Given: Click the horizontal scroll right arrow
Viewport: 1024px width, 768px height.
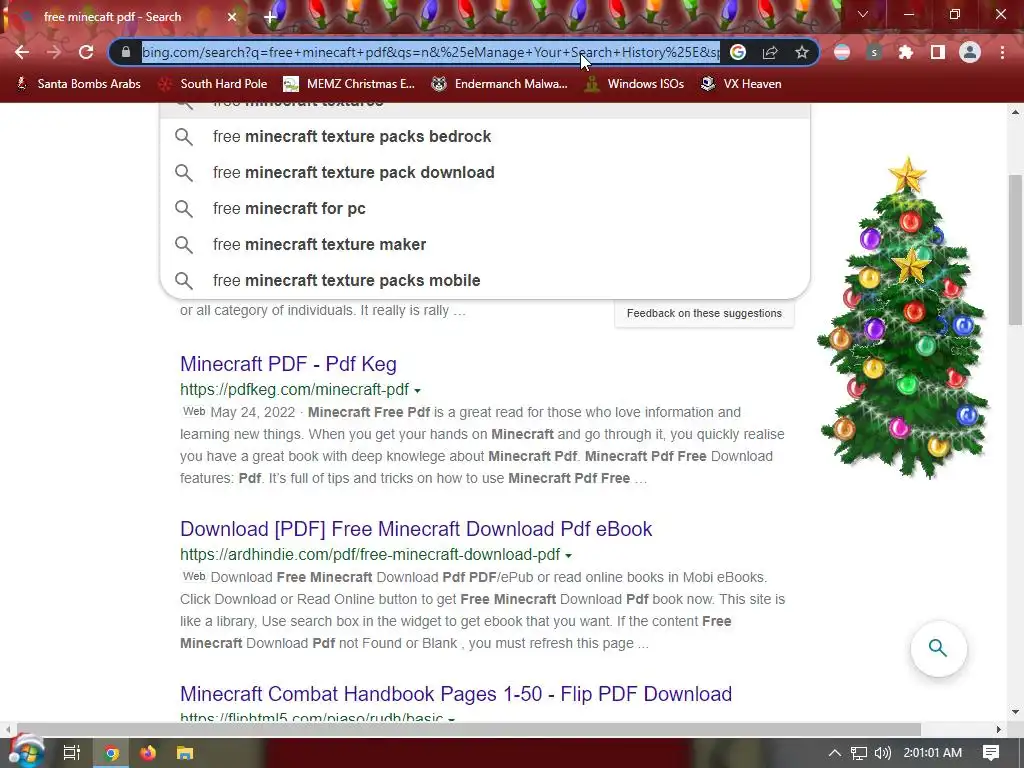Looking at the screenshot, I should [999, 729].
